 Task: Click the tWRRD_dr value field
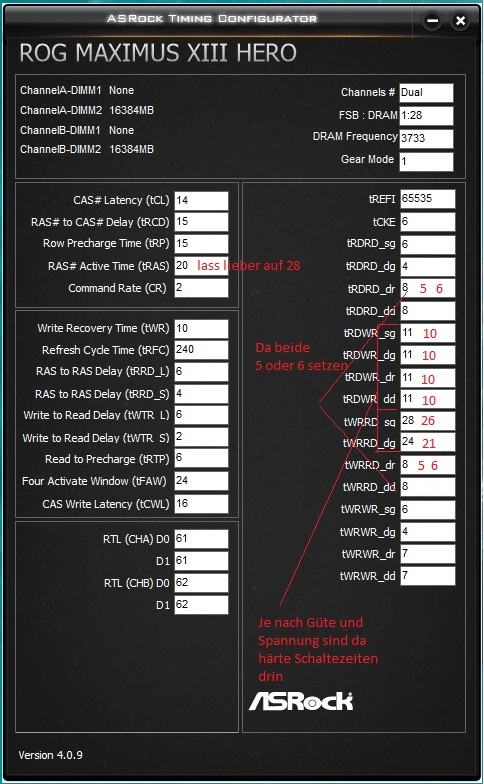[428, 465]
